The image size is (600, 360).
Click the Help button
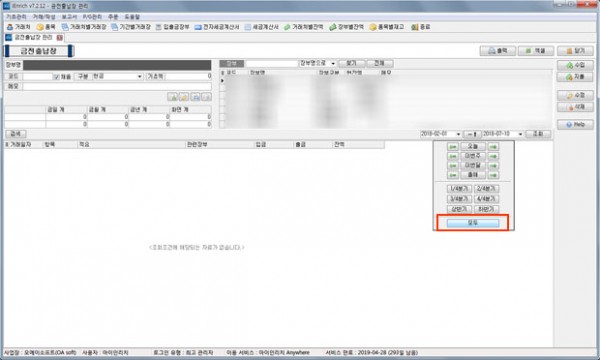click(575, 125)
